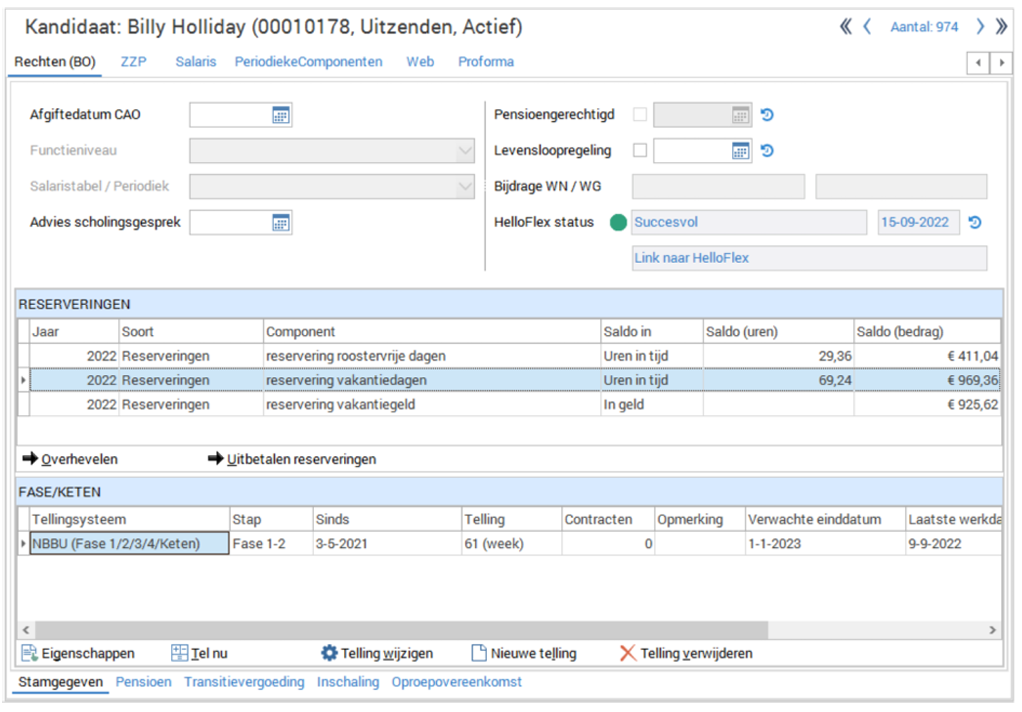
Task: Refresh the HelloFlex status
Action: pos(975,223)
